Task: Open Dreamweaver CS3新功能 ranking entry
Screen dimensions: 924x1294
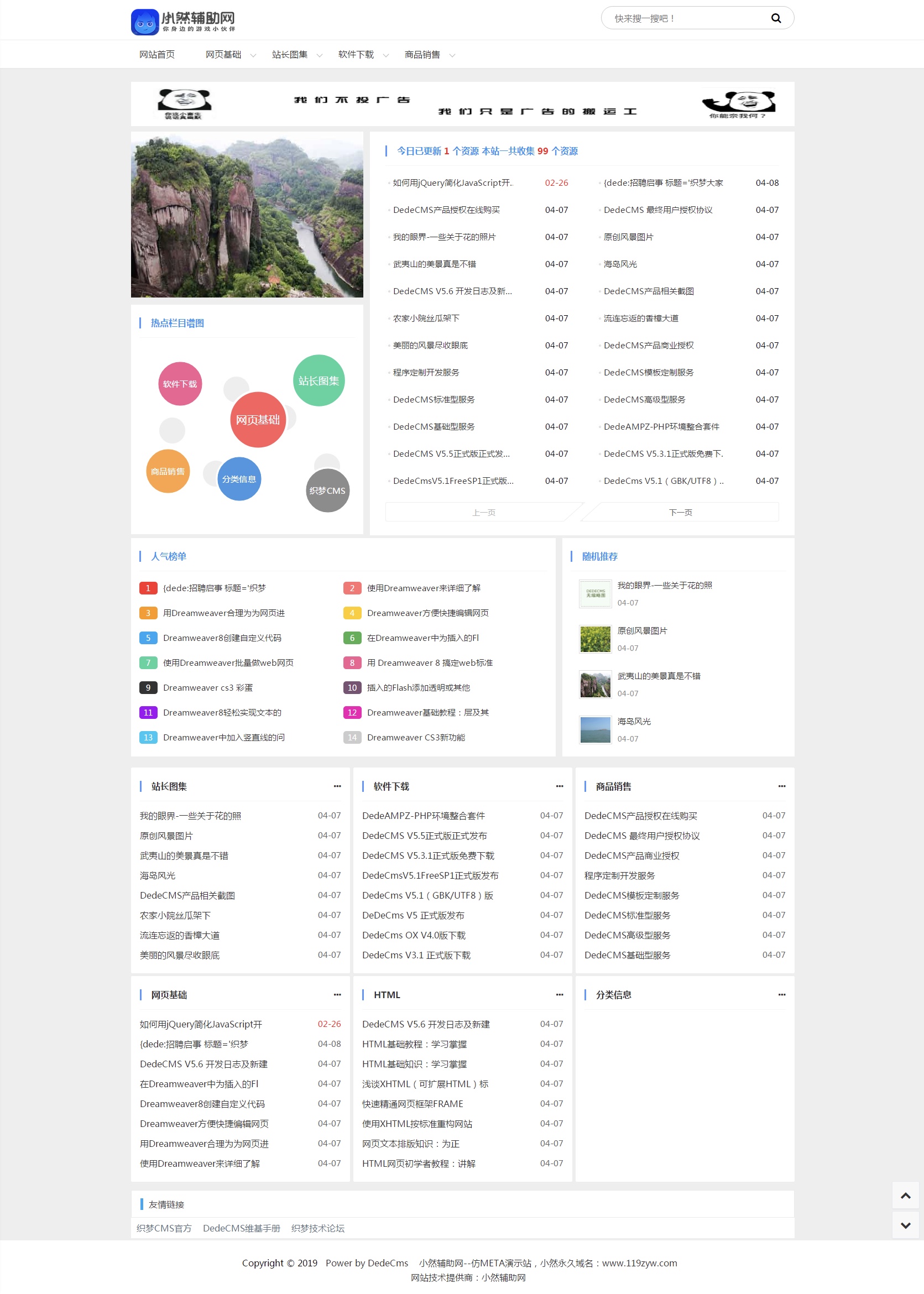Action: pyautogui.click(x=416, y=738)
